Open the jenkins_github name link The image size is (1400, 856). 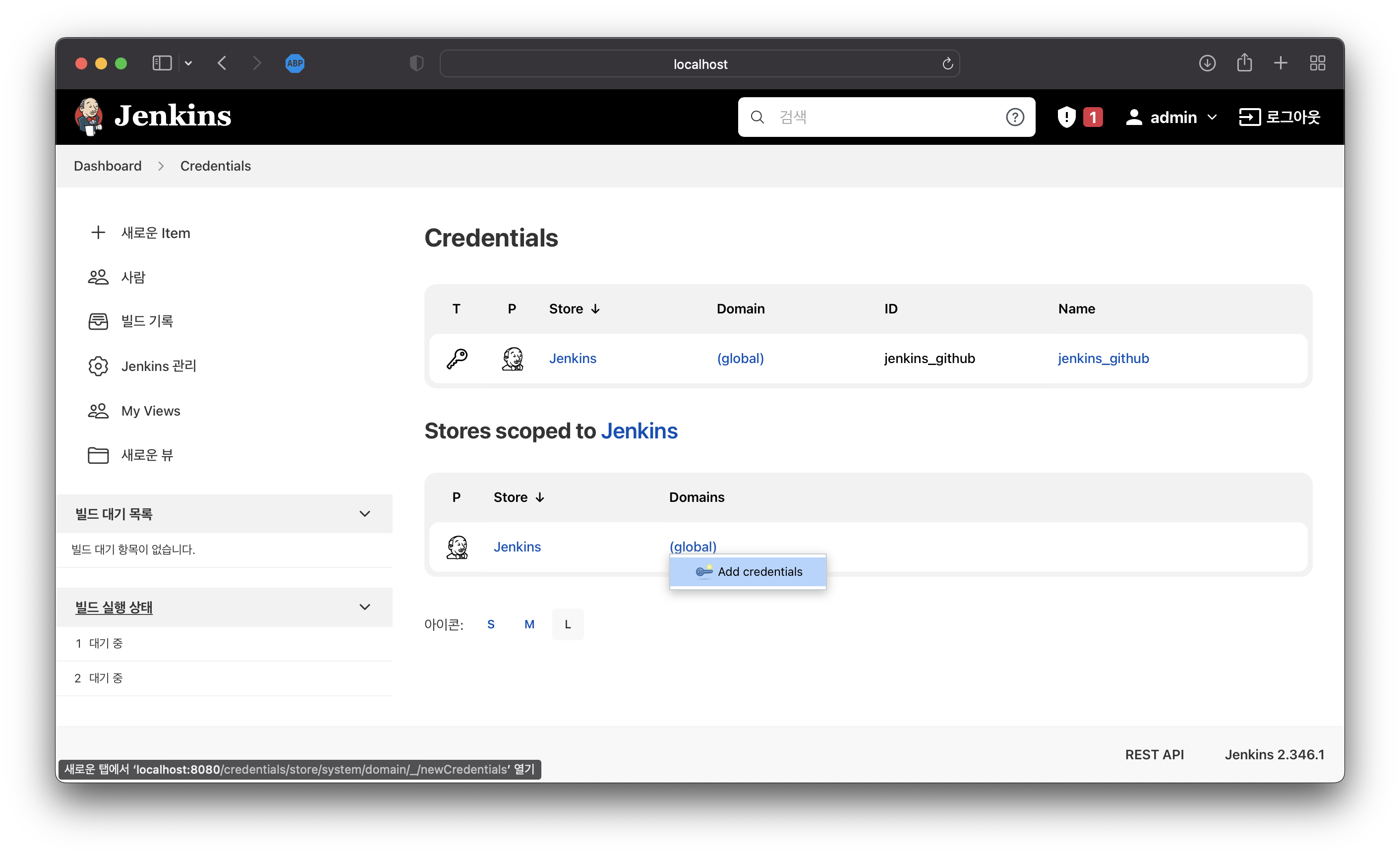1103,359
